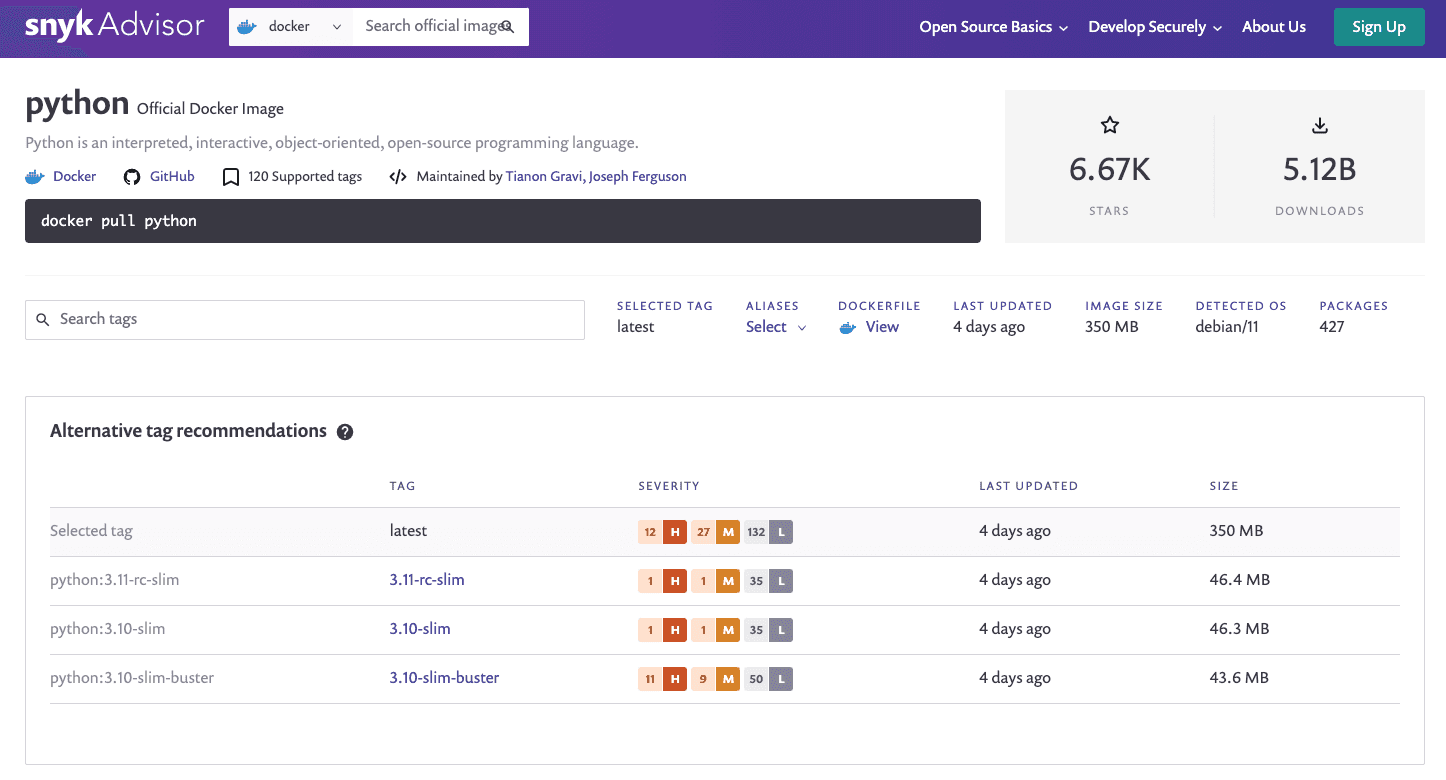Expand the Aliases Select dropdown

(x=776, y=327)
